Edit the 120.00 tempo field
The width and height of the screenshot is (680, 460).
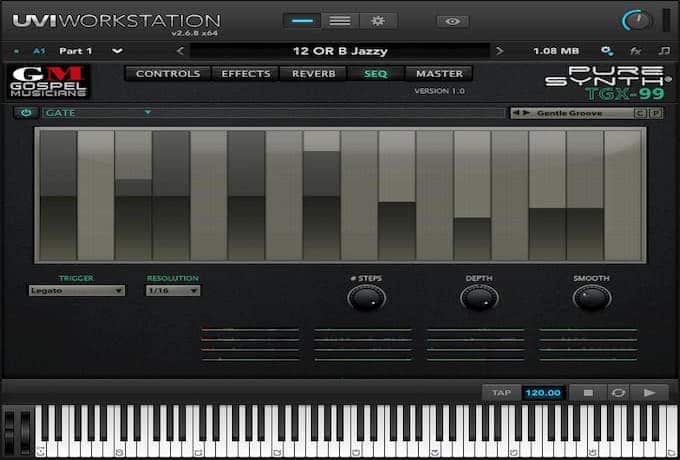click(x=543, y=393)
